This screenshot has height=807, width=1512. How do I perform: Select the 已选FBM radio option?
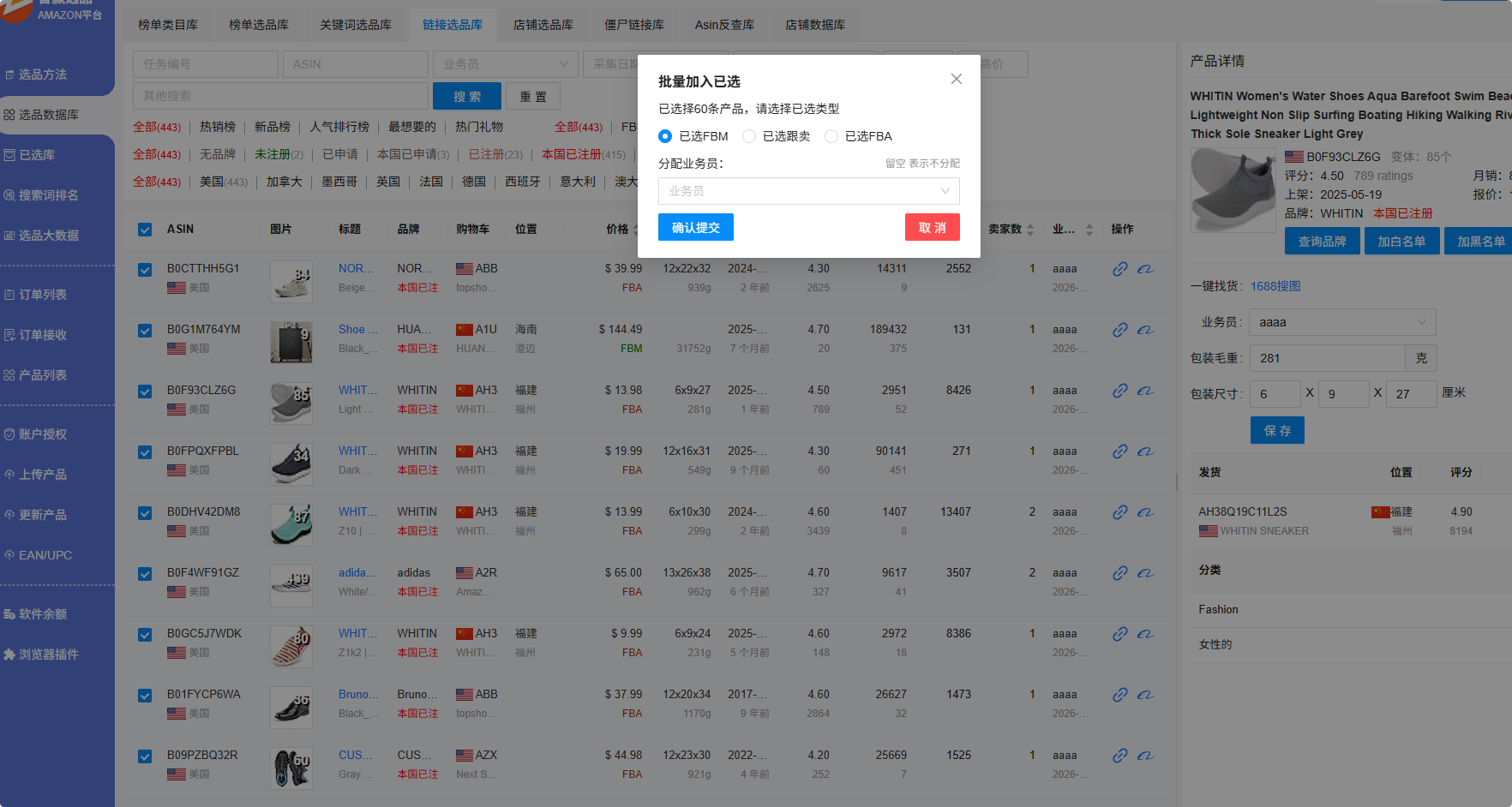[693, 136]
